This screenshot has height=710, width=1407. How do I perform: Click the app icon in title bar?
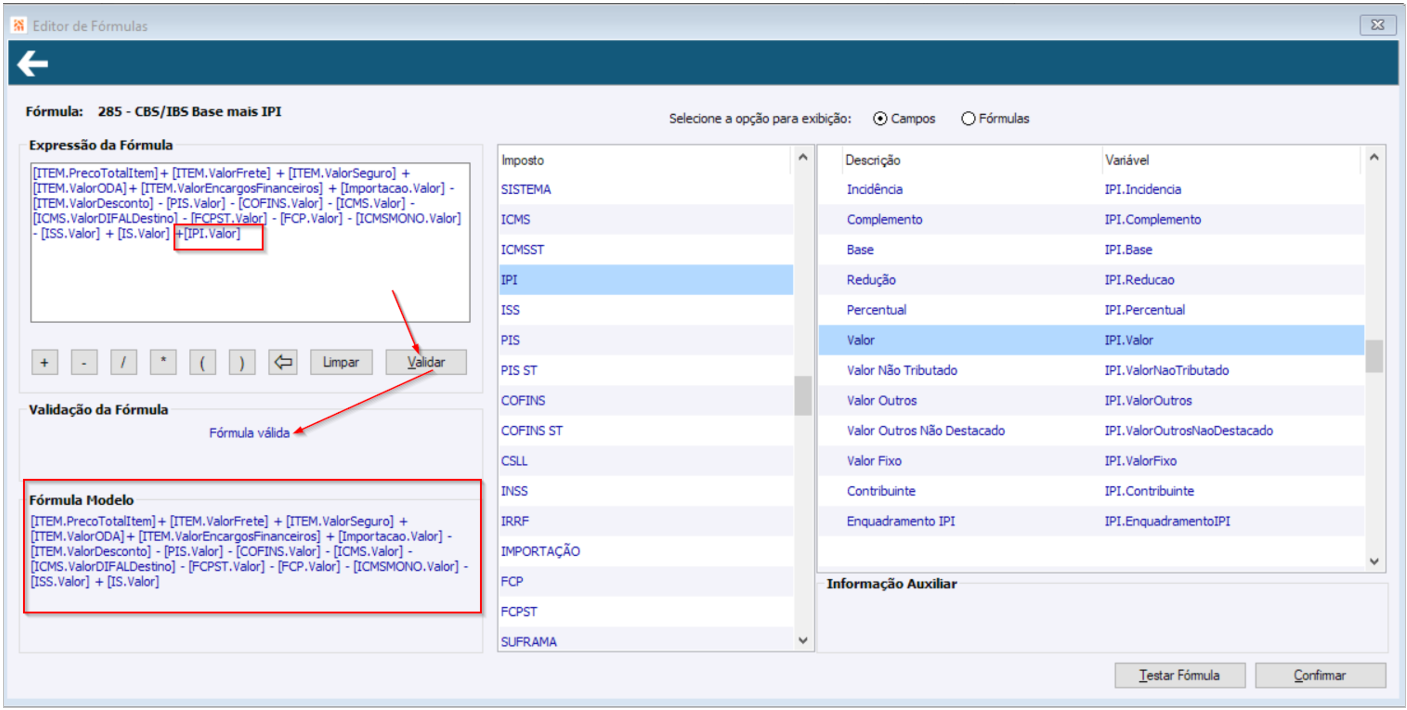pyautogui.click(x=19, y=25)
